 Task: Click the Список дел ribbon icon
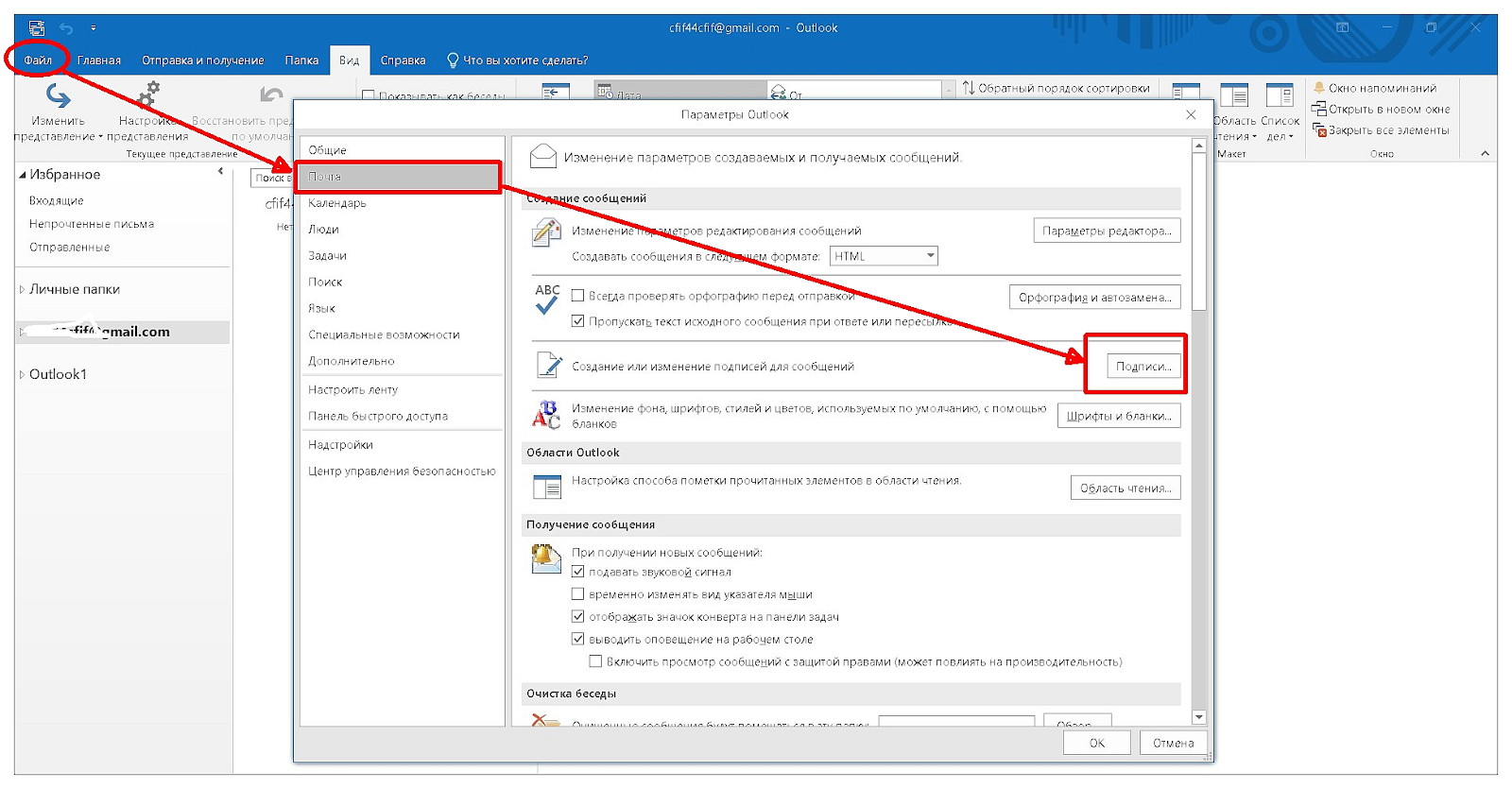pos(1280,97)
